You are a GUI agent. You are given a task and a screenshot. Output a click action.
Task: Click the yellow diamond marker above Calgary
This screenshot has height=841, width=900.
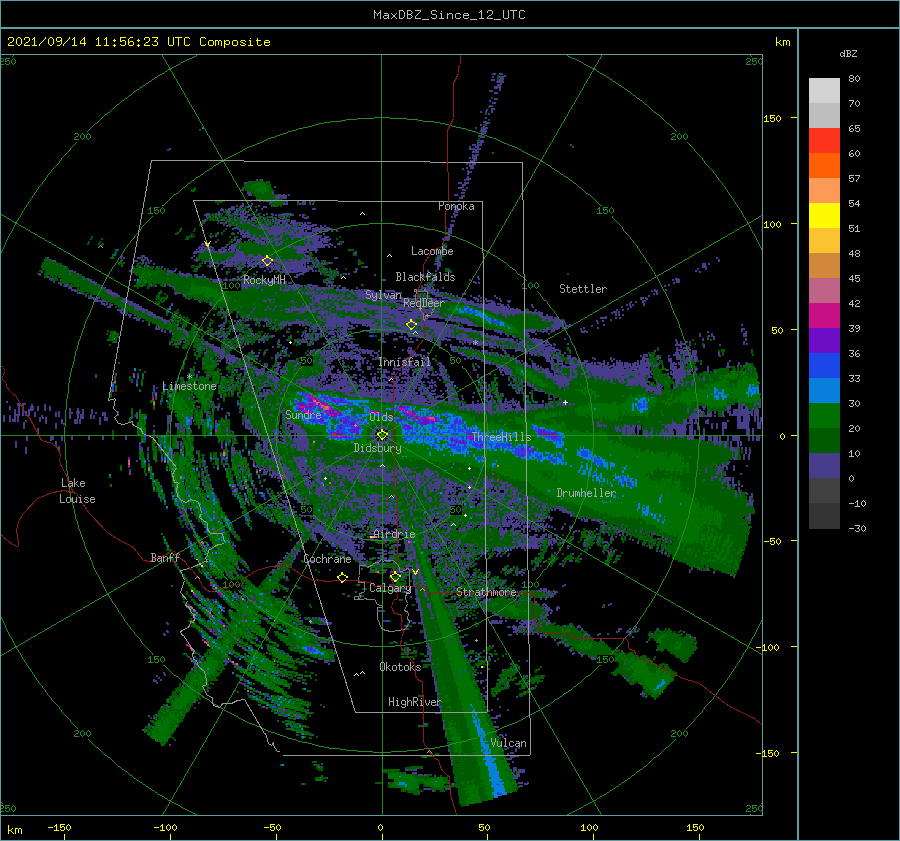coord(395,576)
